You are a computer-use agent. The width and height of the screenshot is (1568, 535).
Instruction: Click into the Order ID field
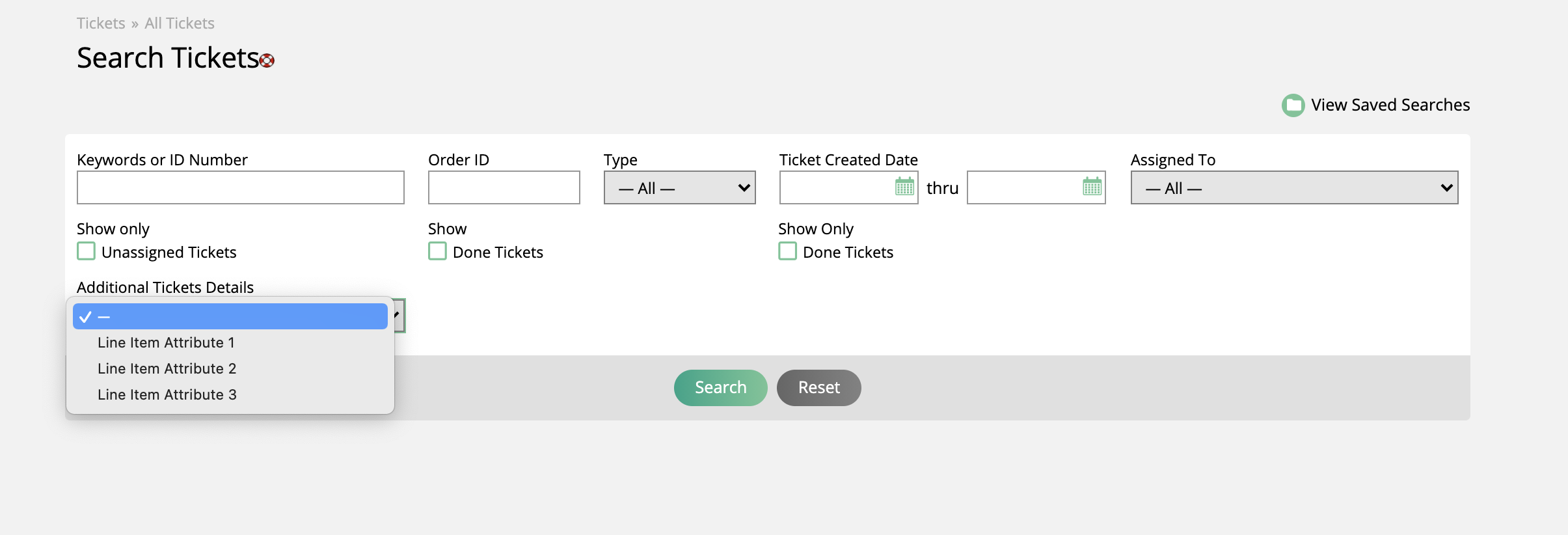504,187
